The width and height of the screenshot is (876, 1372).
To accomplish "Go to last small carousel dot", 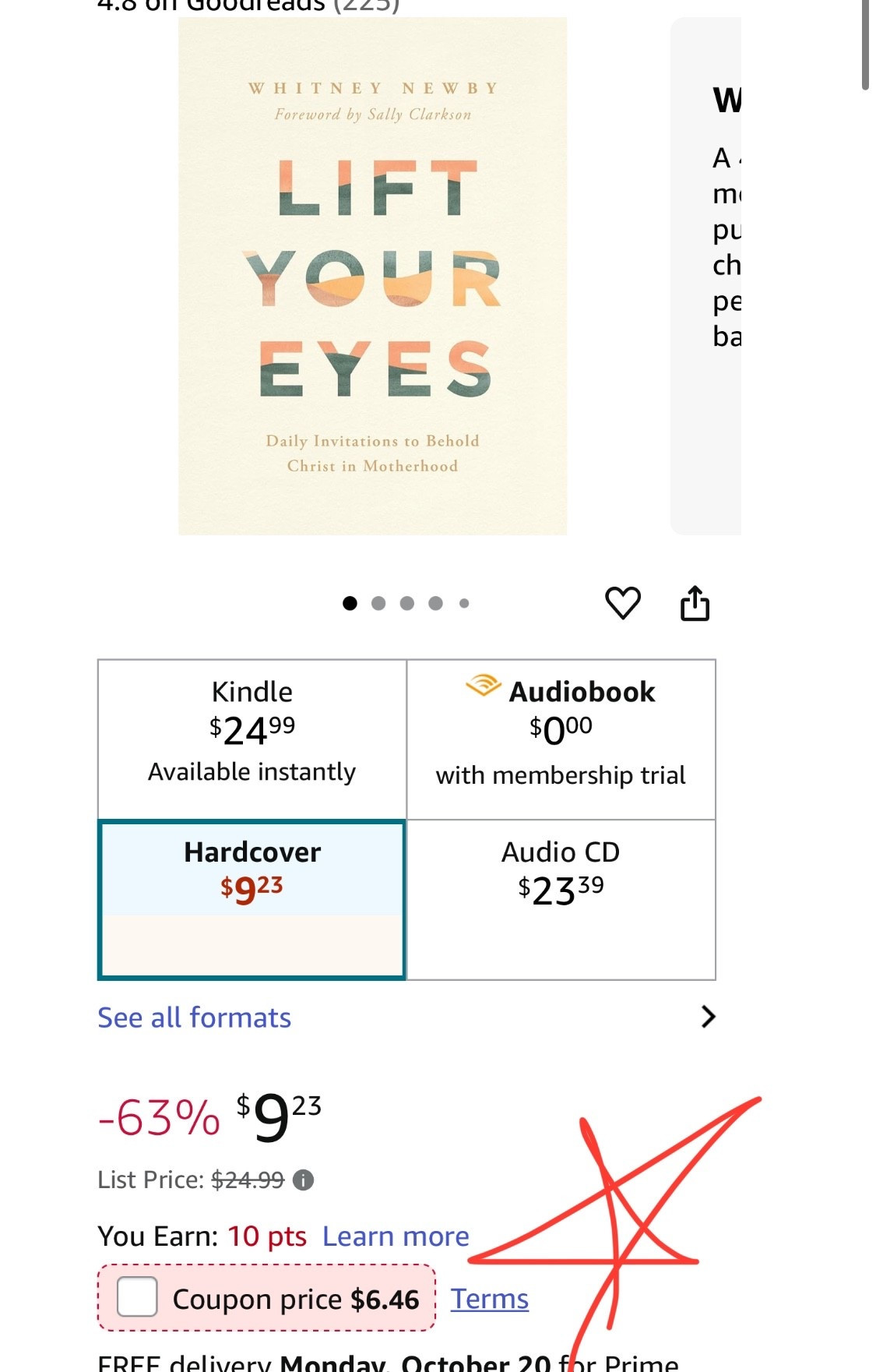I will pos(464,603).
